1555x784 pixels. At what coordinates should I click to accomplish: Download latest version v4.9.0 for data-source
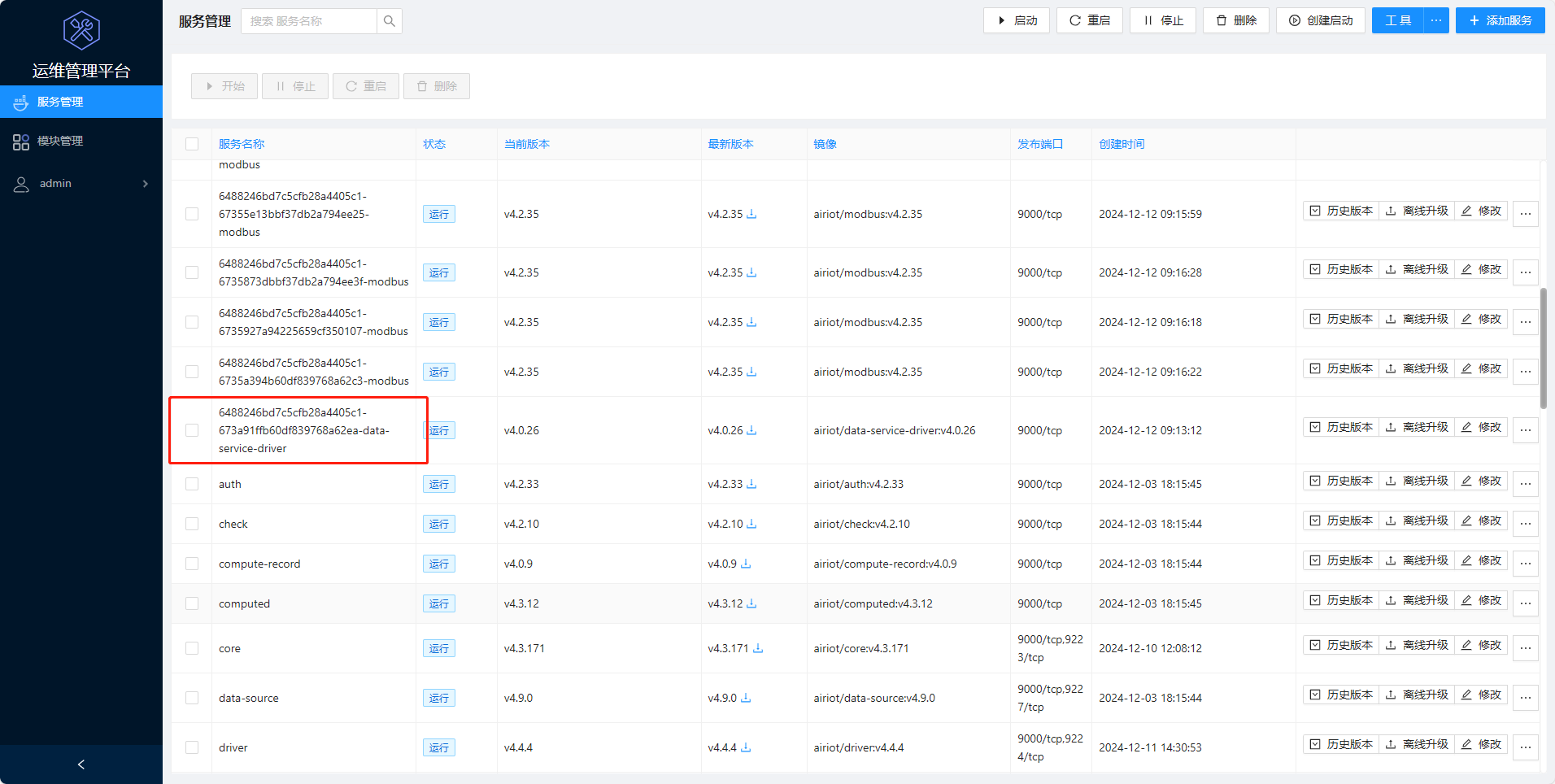746,698
